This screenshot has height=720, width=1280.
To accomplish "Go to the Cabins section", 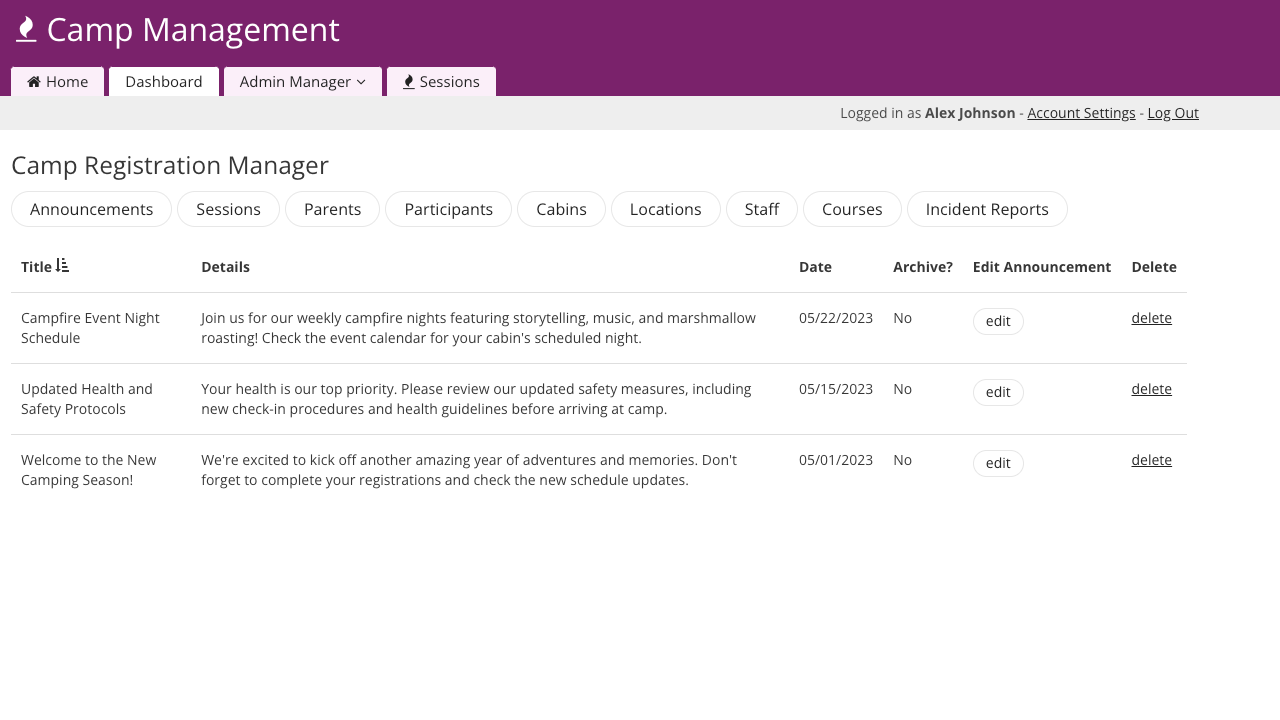I will 561,209.
